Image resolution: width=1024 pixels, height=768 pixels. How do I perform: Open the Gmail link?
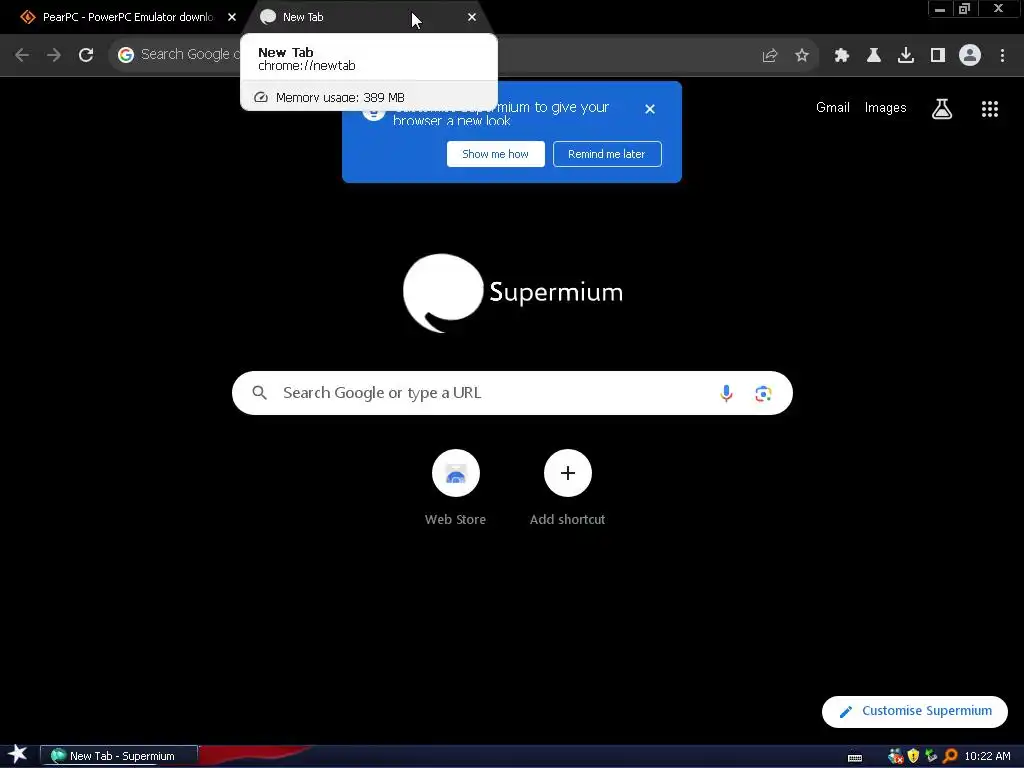coord(833,108)
